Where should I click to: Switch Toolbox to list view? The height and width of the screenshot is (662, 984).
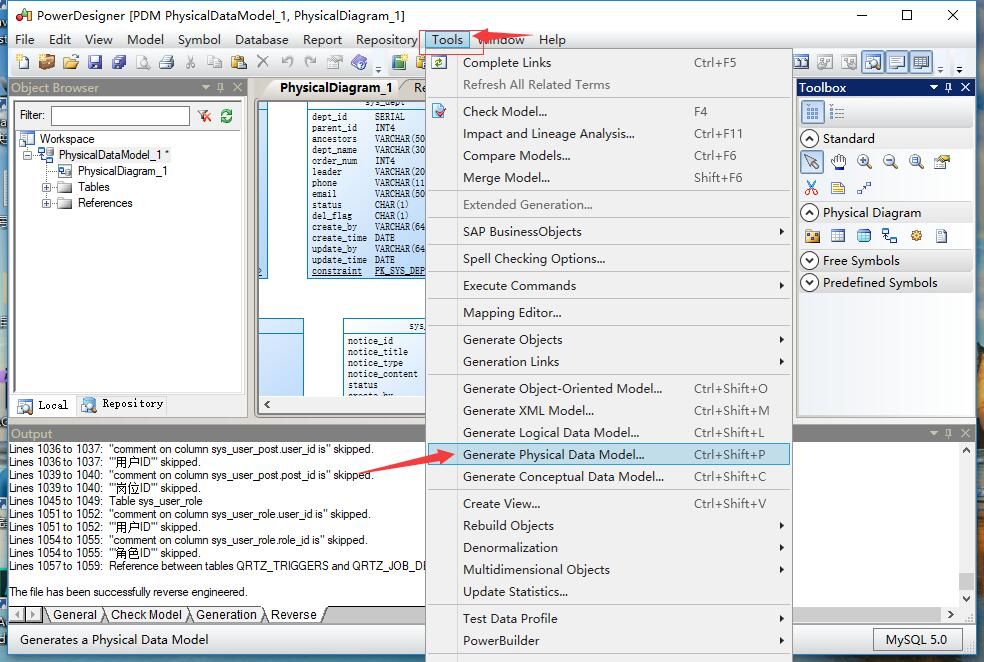pos(837,113)
